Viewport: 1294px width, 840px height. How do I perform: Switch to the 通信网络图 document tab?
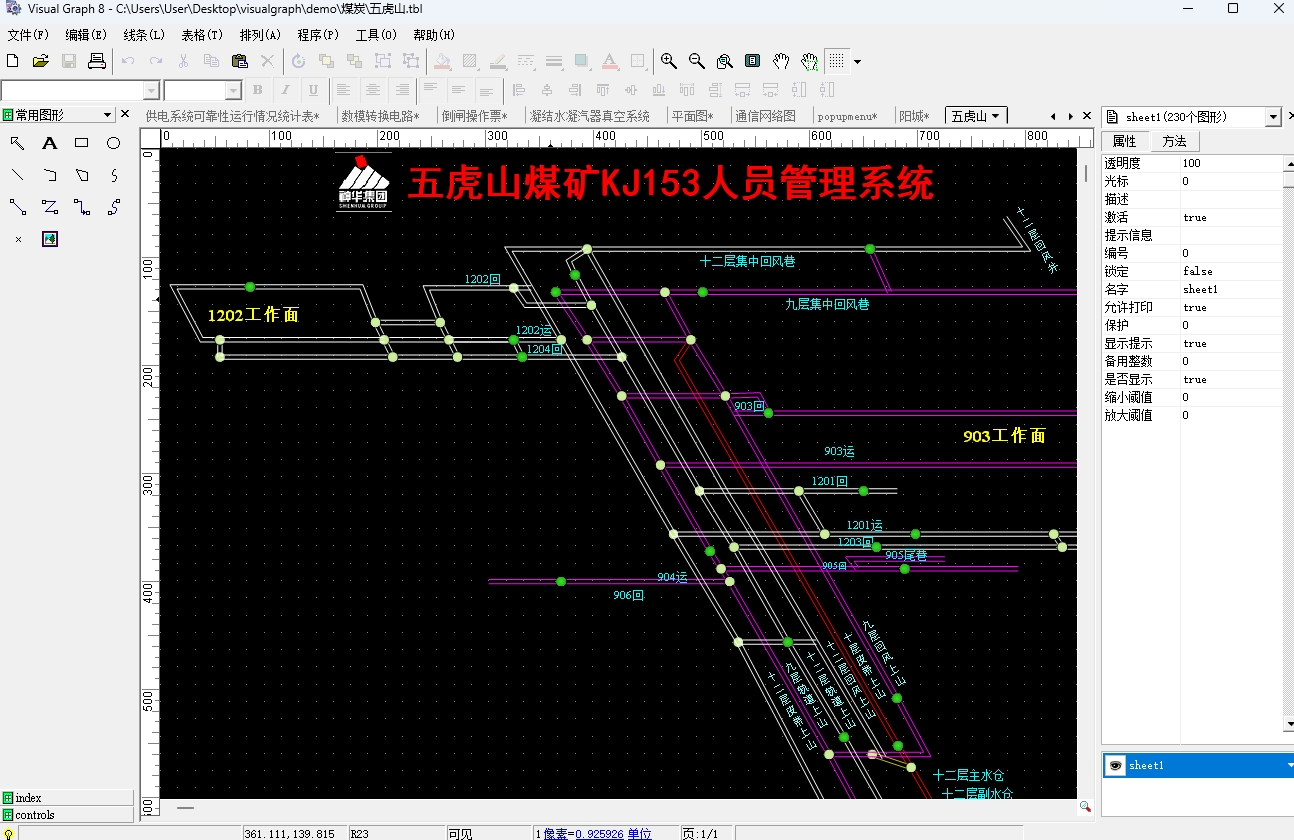766,116
